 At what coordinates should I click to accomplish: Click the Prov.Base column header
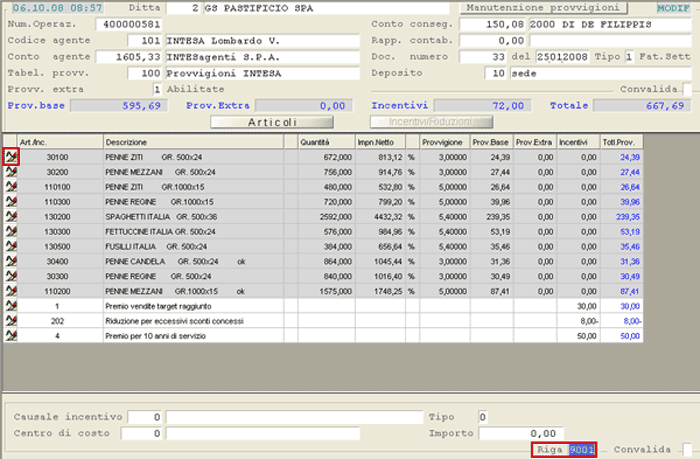(492, 142)
